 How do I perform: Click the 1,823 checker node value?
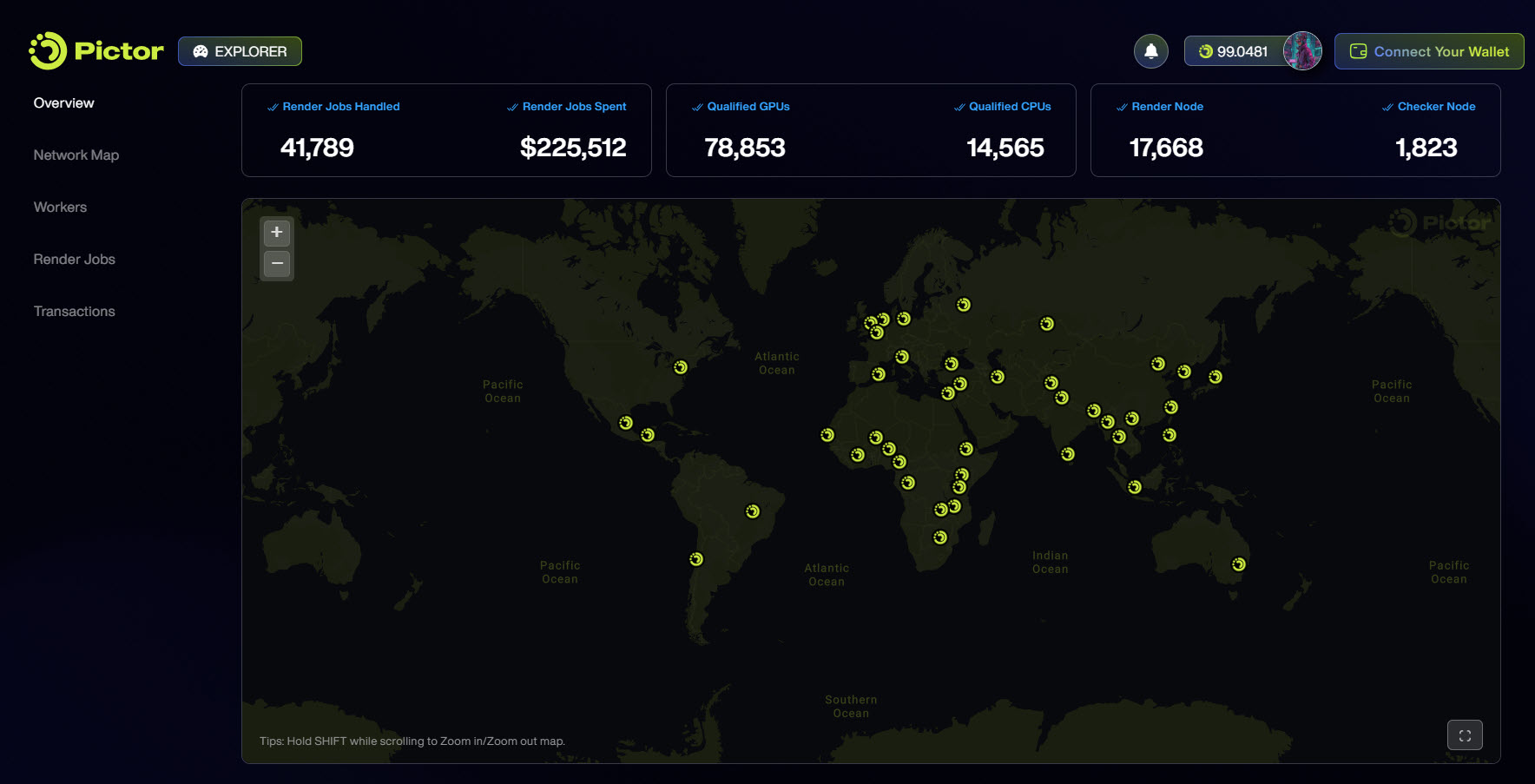(x=1426, y=148)
